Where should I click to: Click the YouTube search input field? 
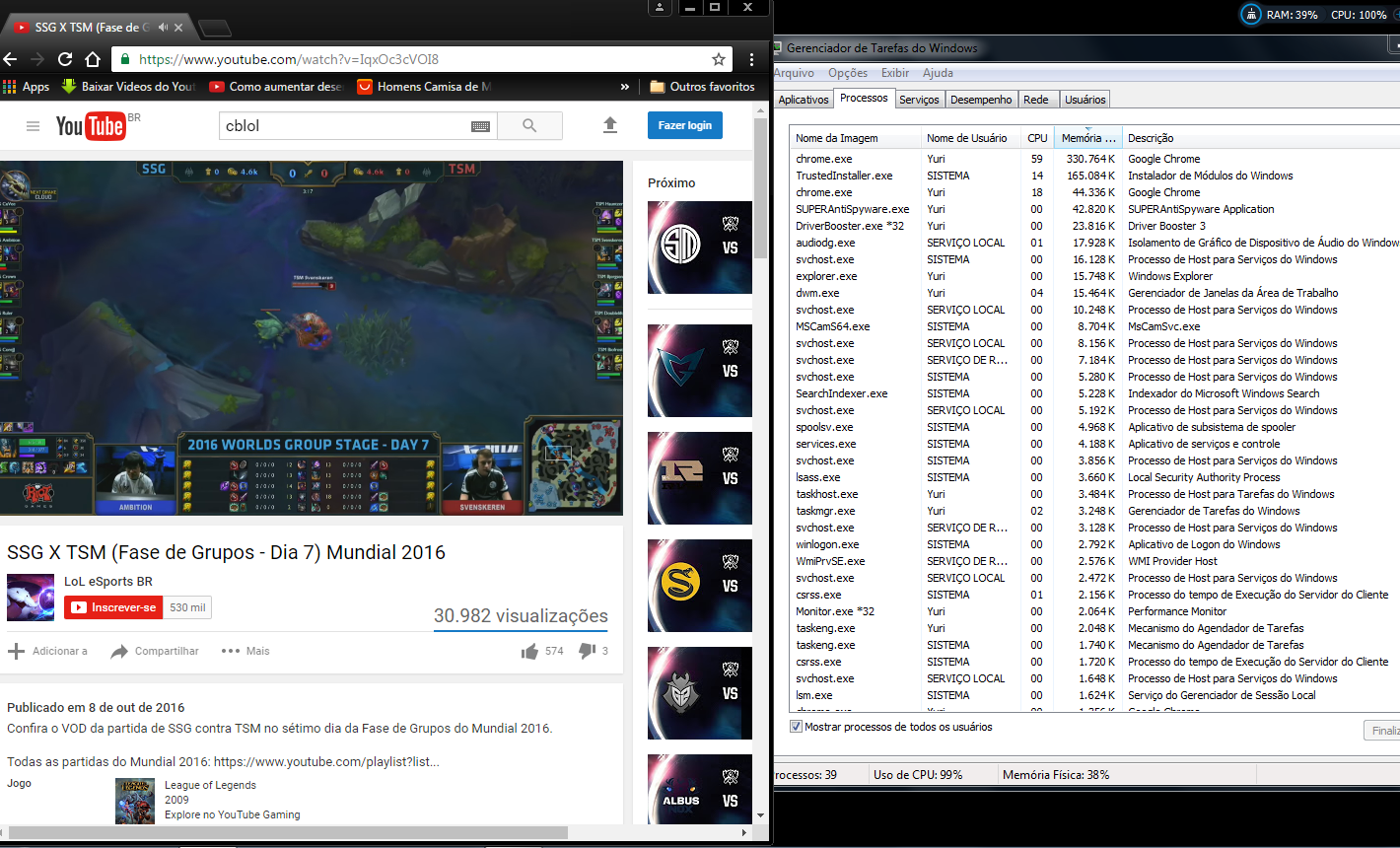pos(345,126)
